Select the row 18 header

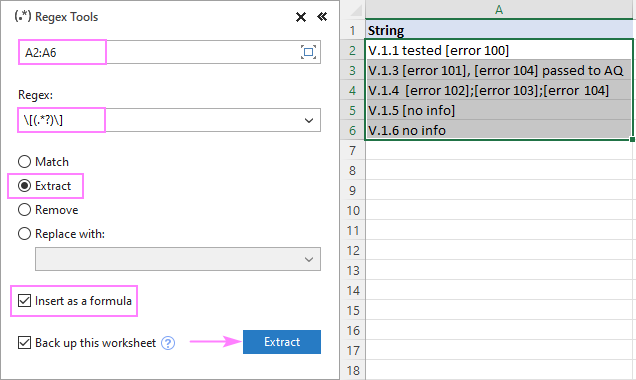pos(353,370)
